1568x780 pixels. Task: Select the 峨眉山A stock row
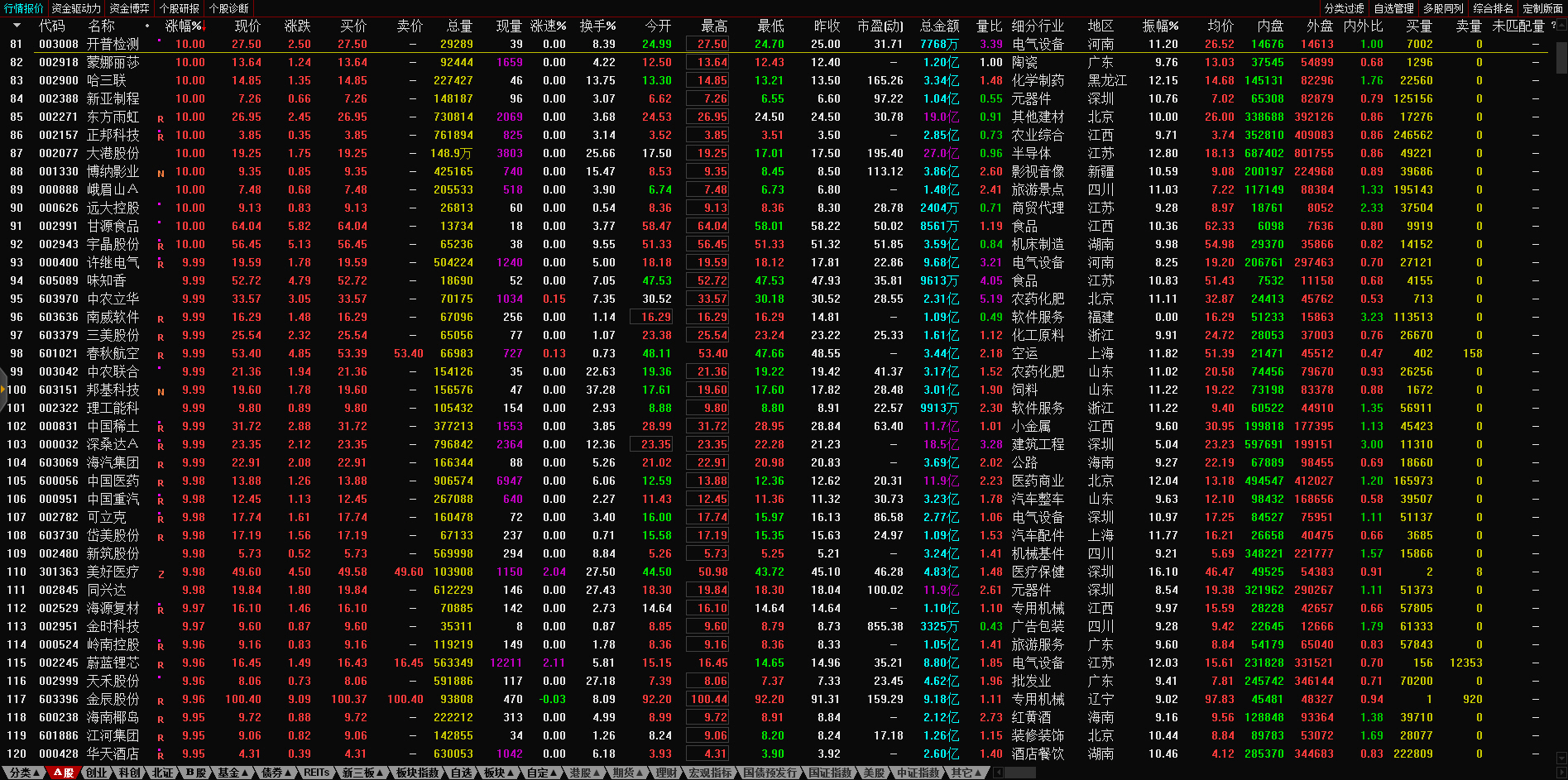pyautogui.click(x=113, y=189)
